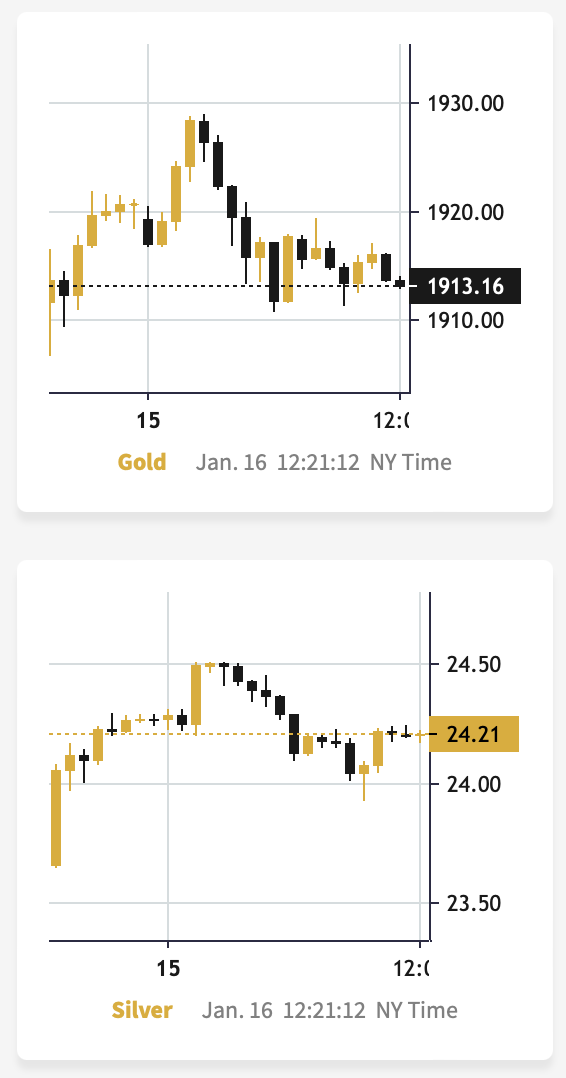Select the 24.21 current silver price tag

click(x=474, y=734)
